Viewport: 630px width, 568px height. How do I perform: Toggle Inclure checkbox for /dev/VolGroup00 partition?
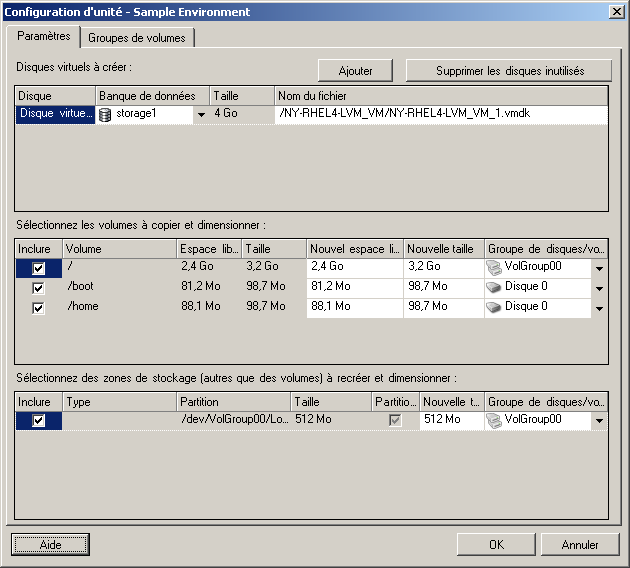tap(38, 421)
